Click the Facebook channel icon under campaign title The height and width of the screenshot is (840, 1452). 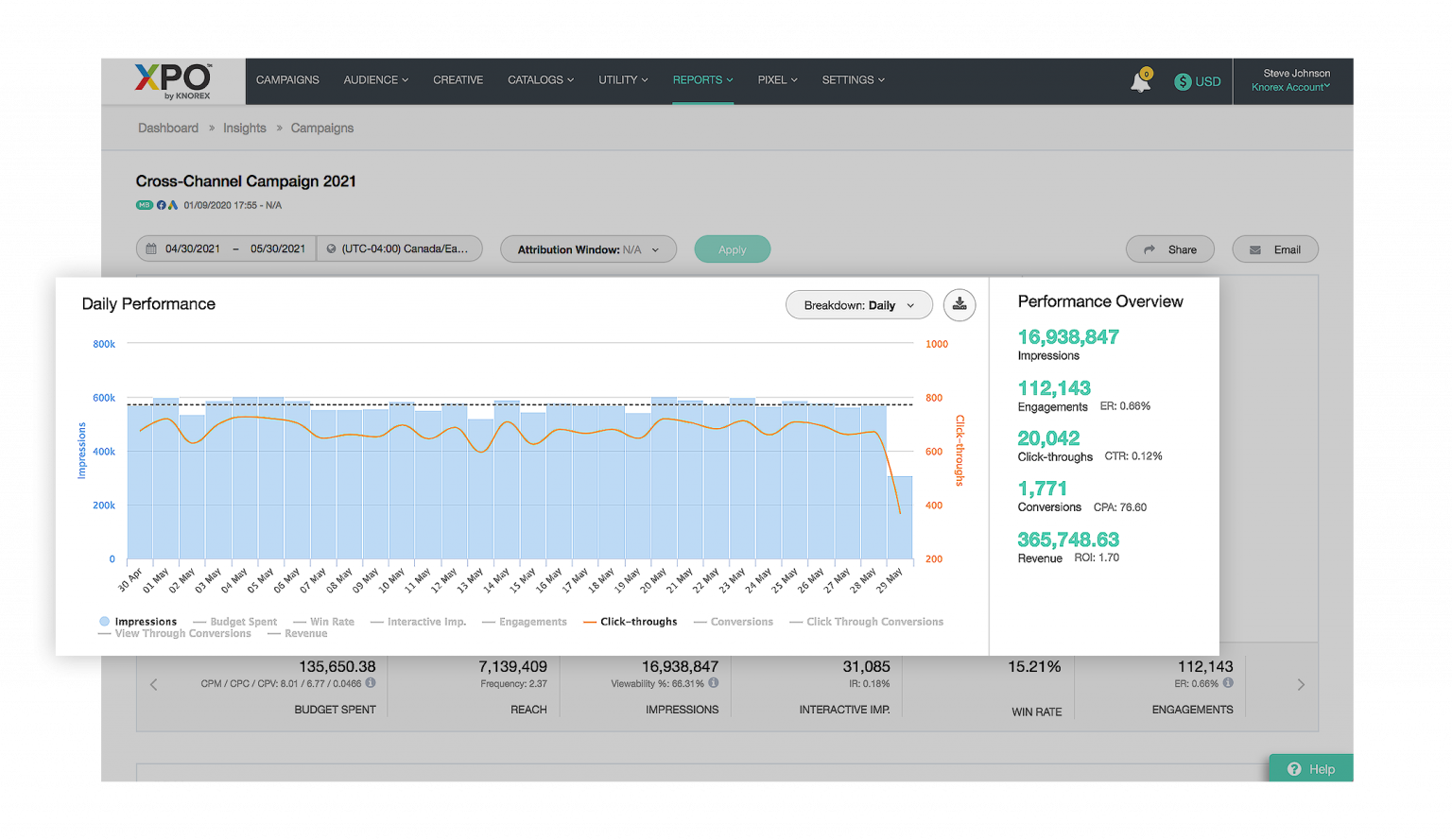(x=161, y=204)
